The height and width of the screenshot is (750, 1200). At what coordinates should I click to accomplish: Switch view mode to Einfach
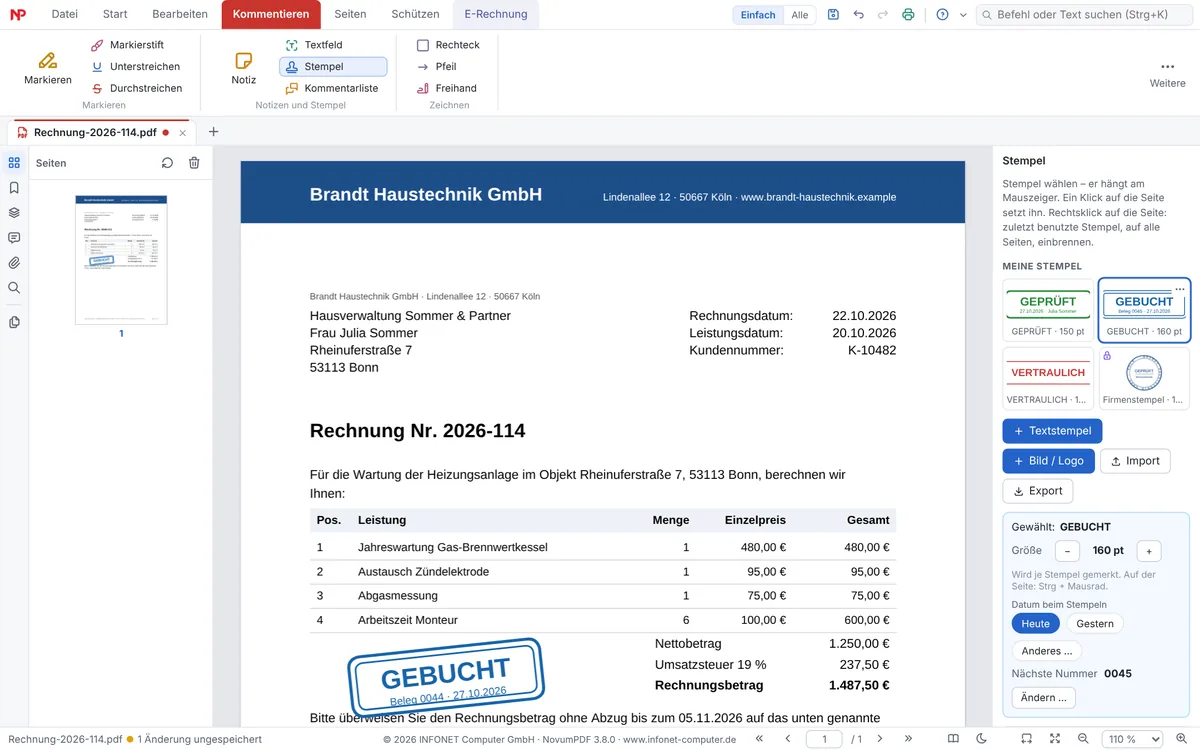758,15
